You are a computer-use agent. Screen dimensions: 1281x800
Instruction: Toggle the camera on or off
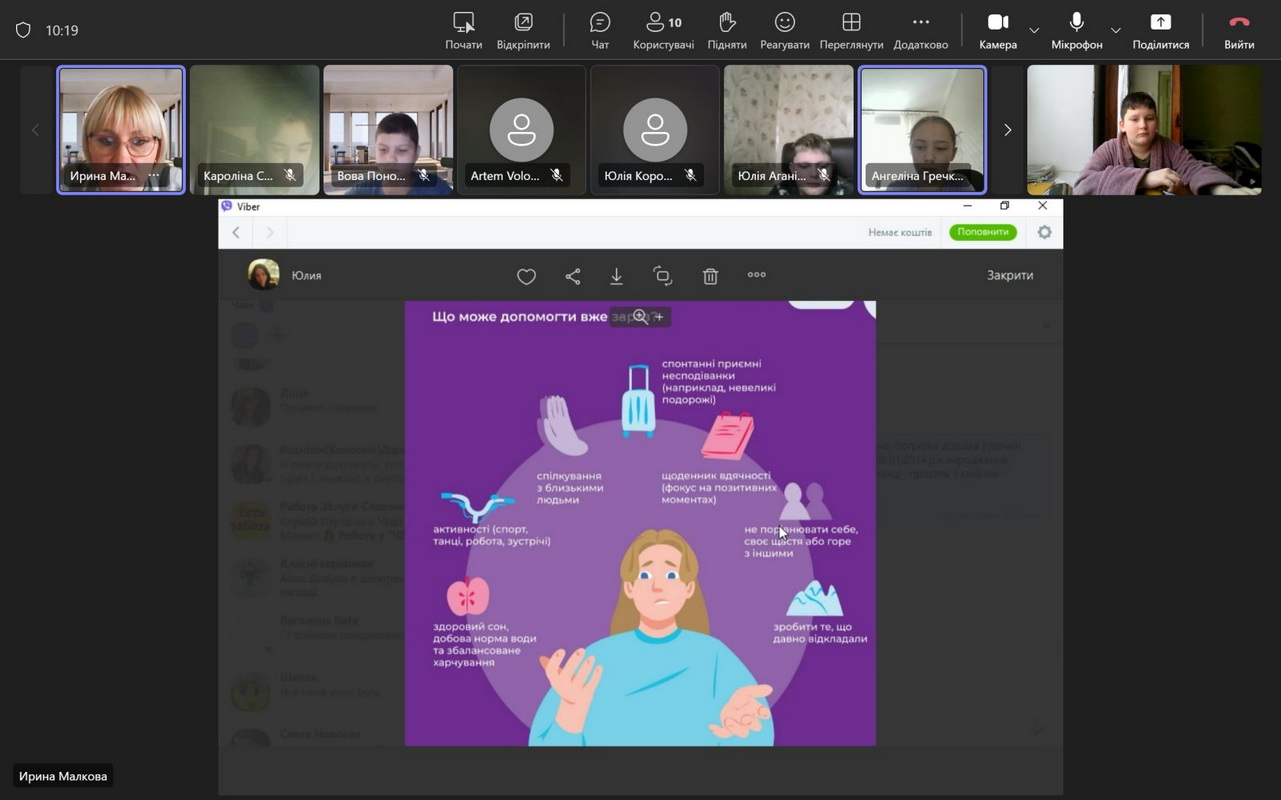997,30
